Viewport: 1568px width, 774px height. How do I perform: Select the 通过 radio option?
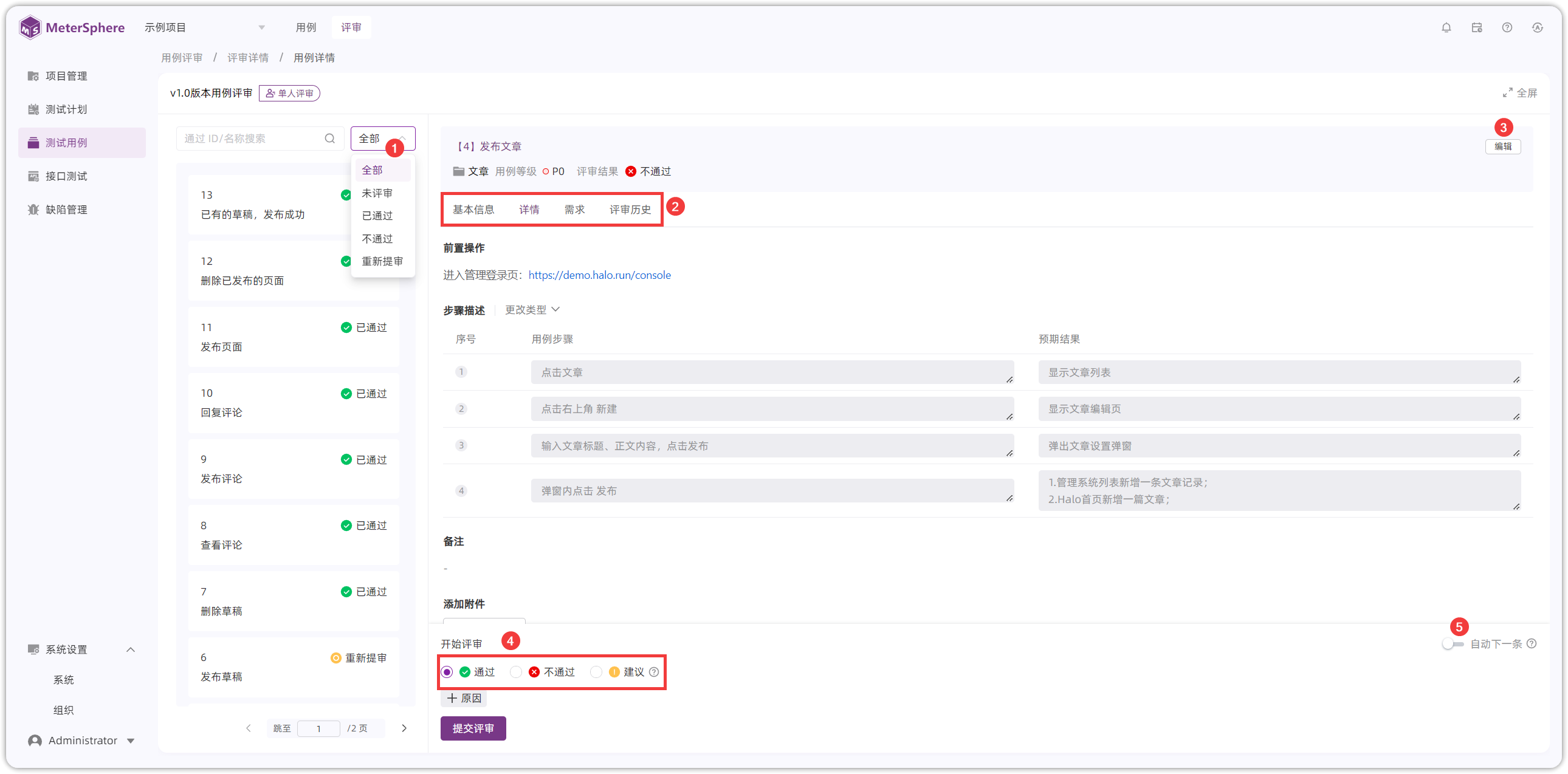[x=447, y=672]
